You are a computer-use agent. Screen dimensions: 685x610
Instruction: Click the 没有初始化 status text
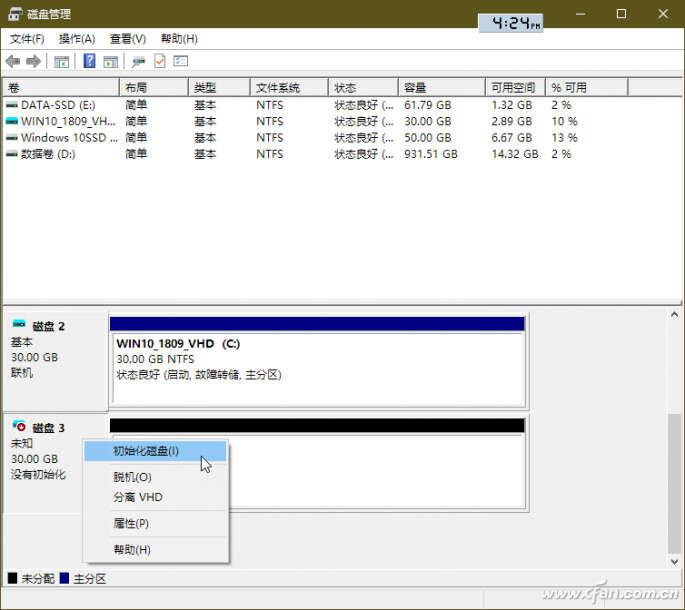[38, 474]
